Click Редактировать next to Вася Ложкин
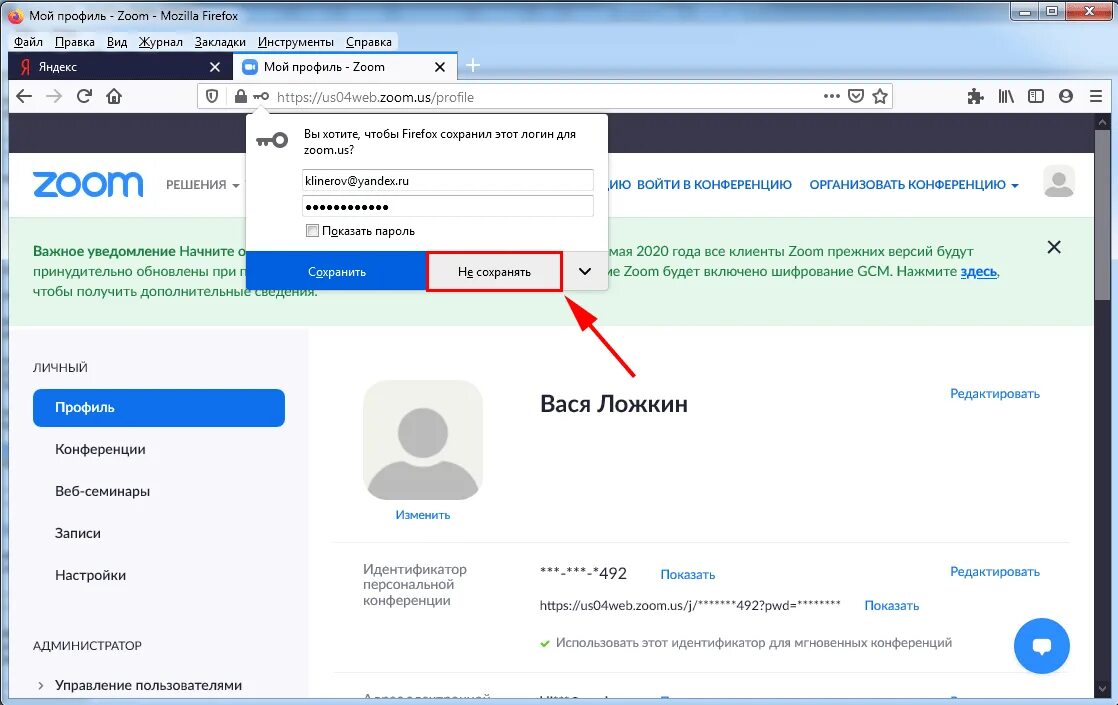The image size is (1118, 705). pyautogui.click(x=995, y=393)
